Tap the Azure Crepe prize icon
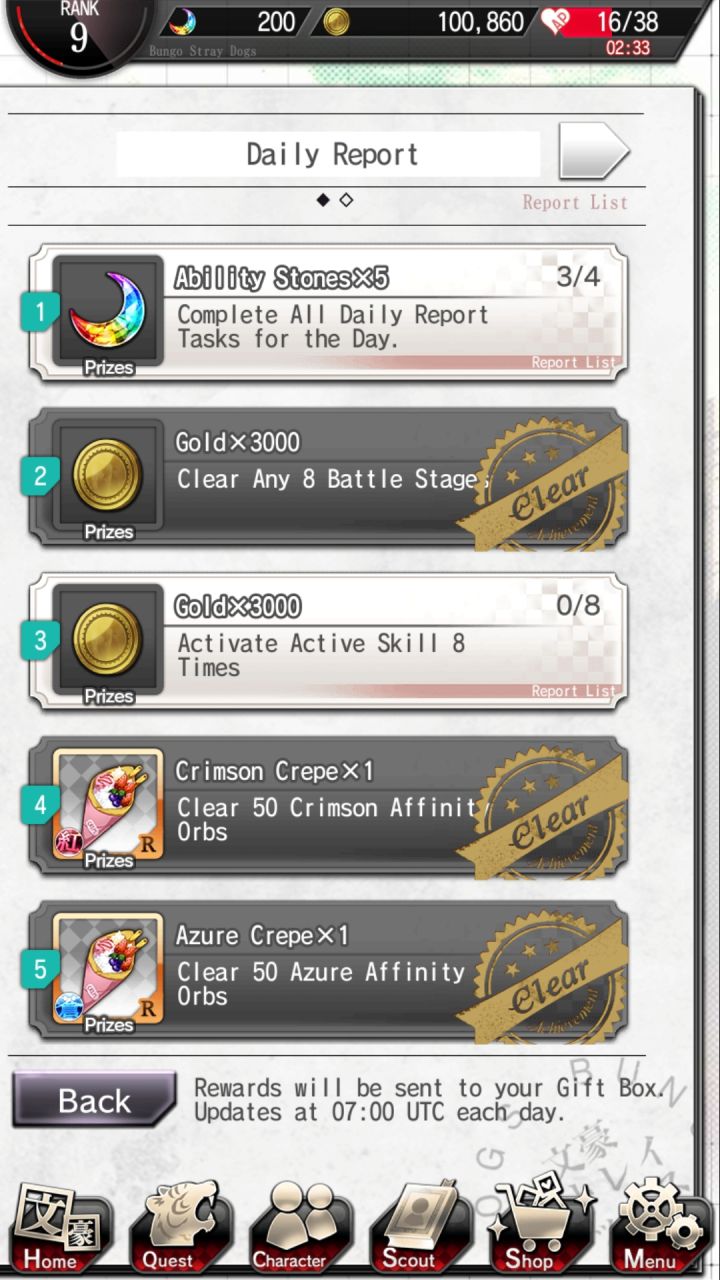 pos(107,969)
